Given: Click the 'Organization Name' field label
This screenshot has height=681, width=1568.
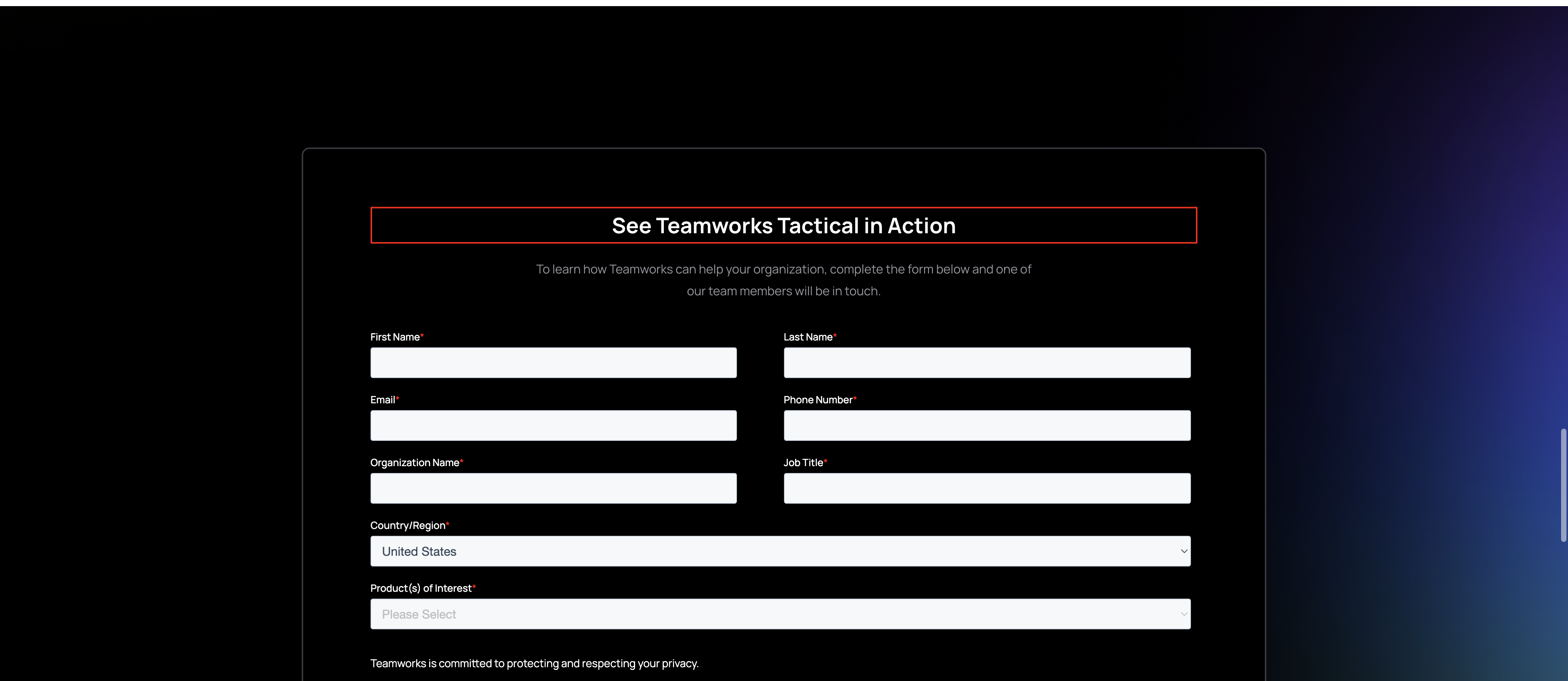Looking at the screenshot, I should (415, 462).
